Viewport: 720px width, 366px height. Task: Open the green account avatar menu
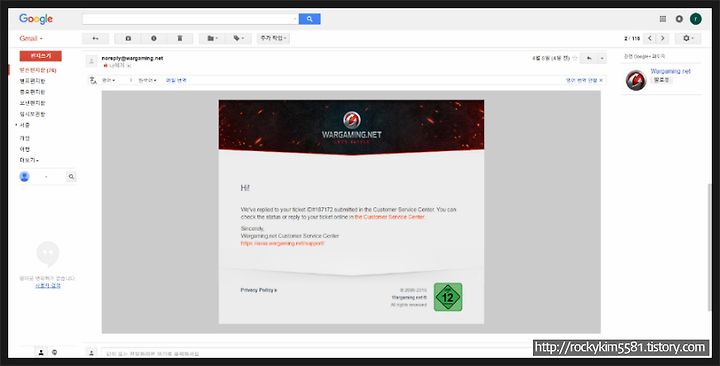coord(696,19)
